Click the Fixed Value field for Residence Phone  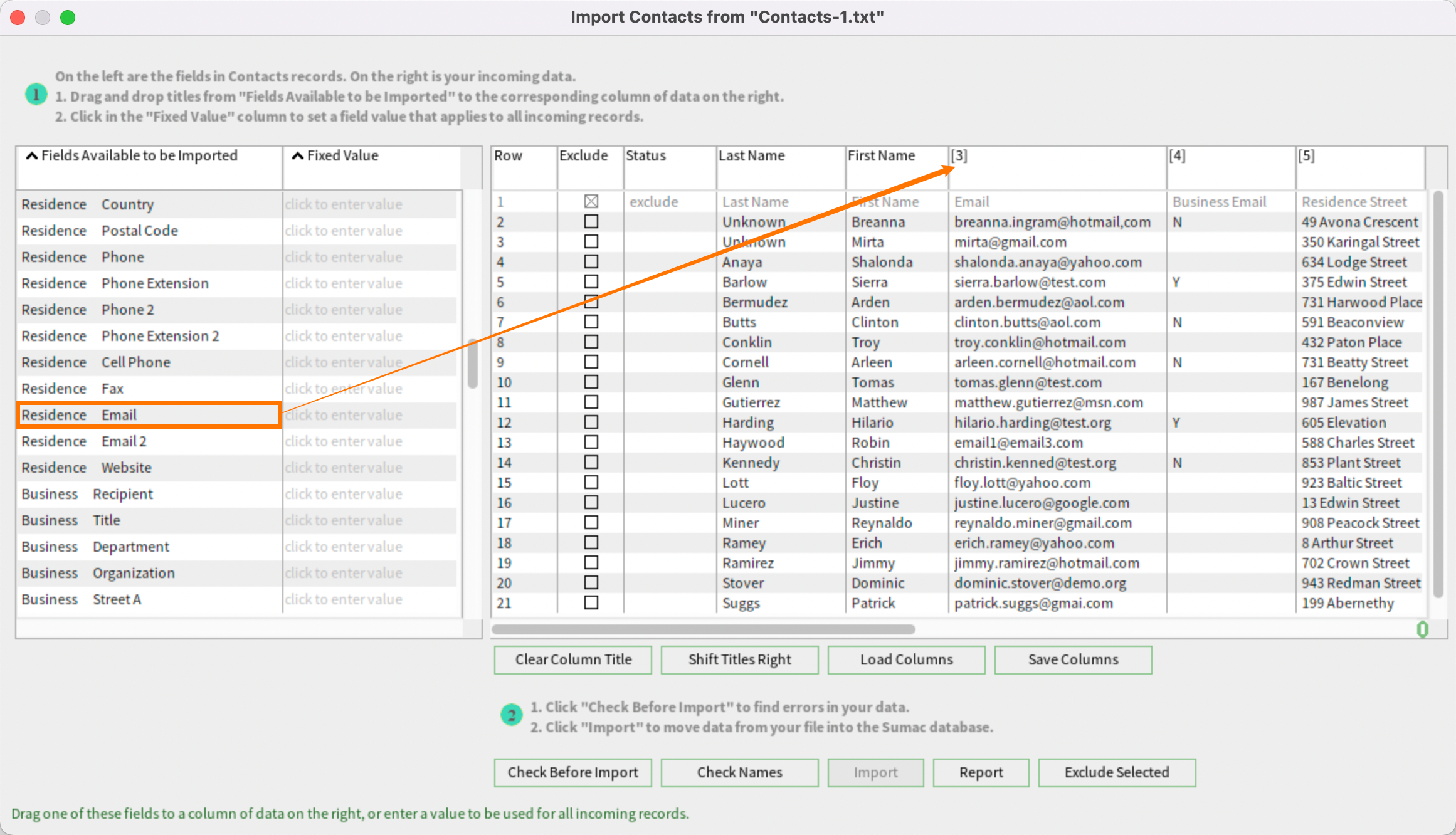pyautogui.click(x=370, y=257)
